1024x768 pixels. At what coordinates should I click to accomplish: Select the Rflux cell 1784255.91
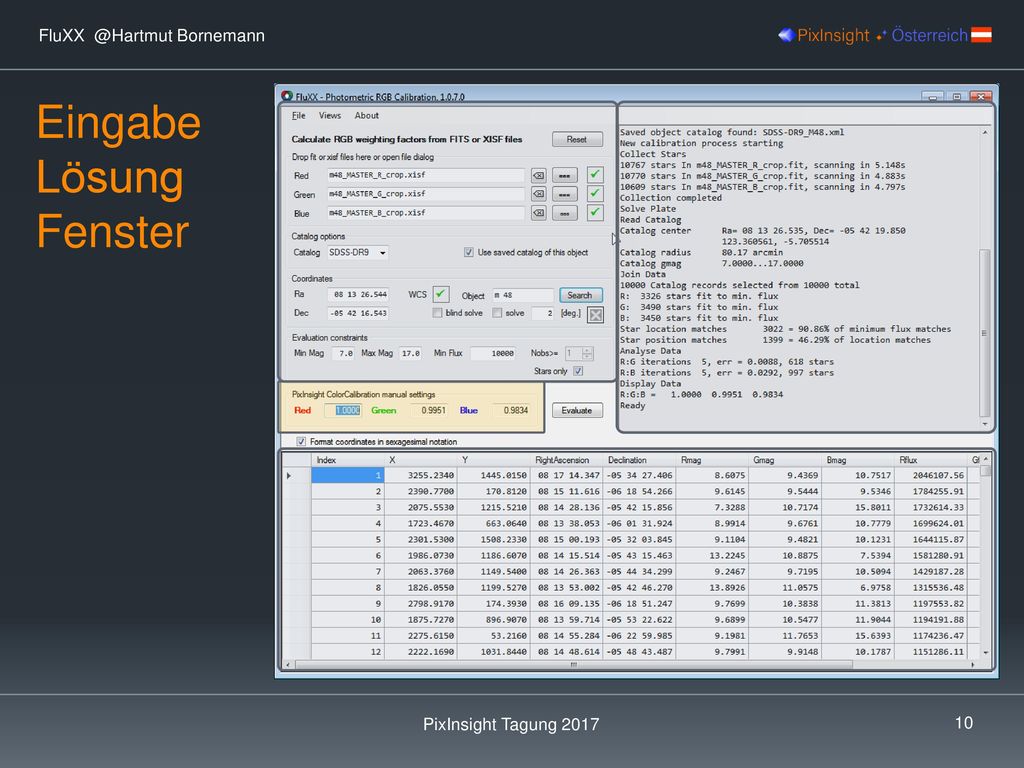(931, 491)
